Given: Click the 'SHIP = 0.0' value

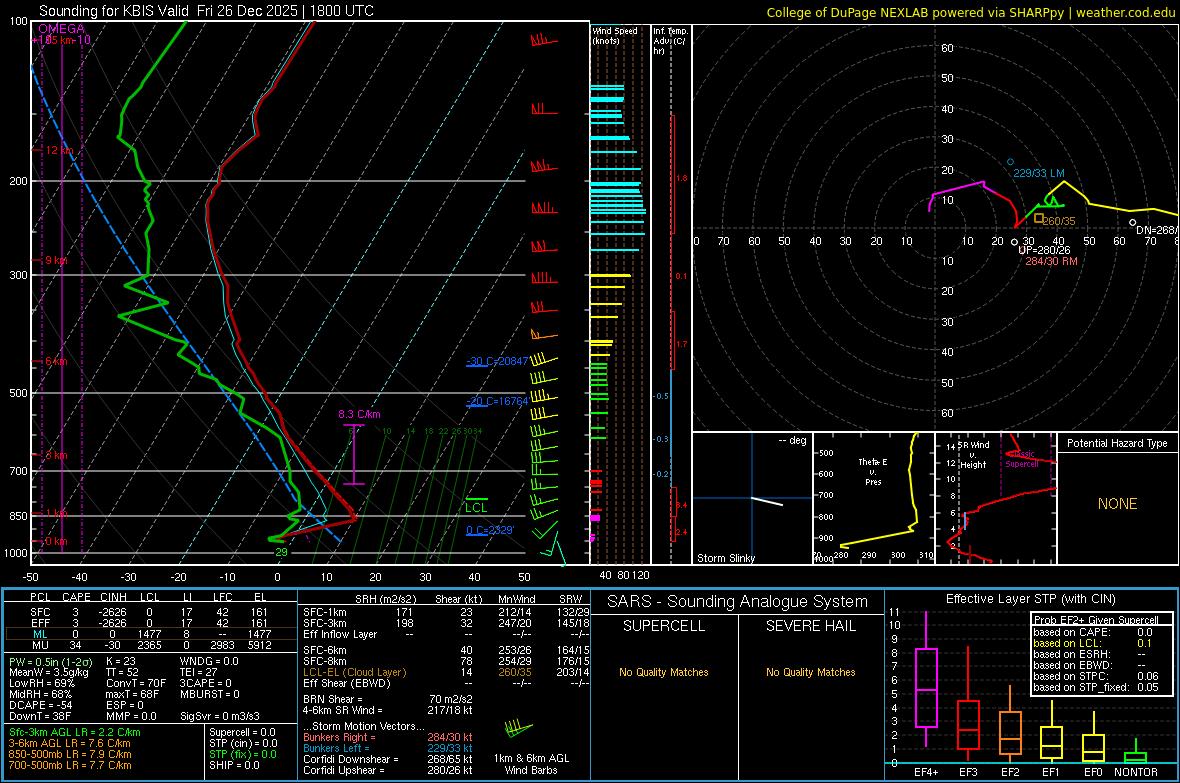Looking at the screenshot, I should pos(234,765).
